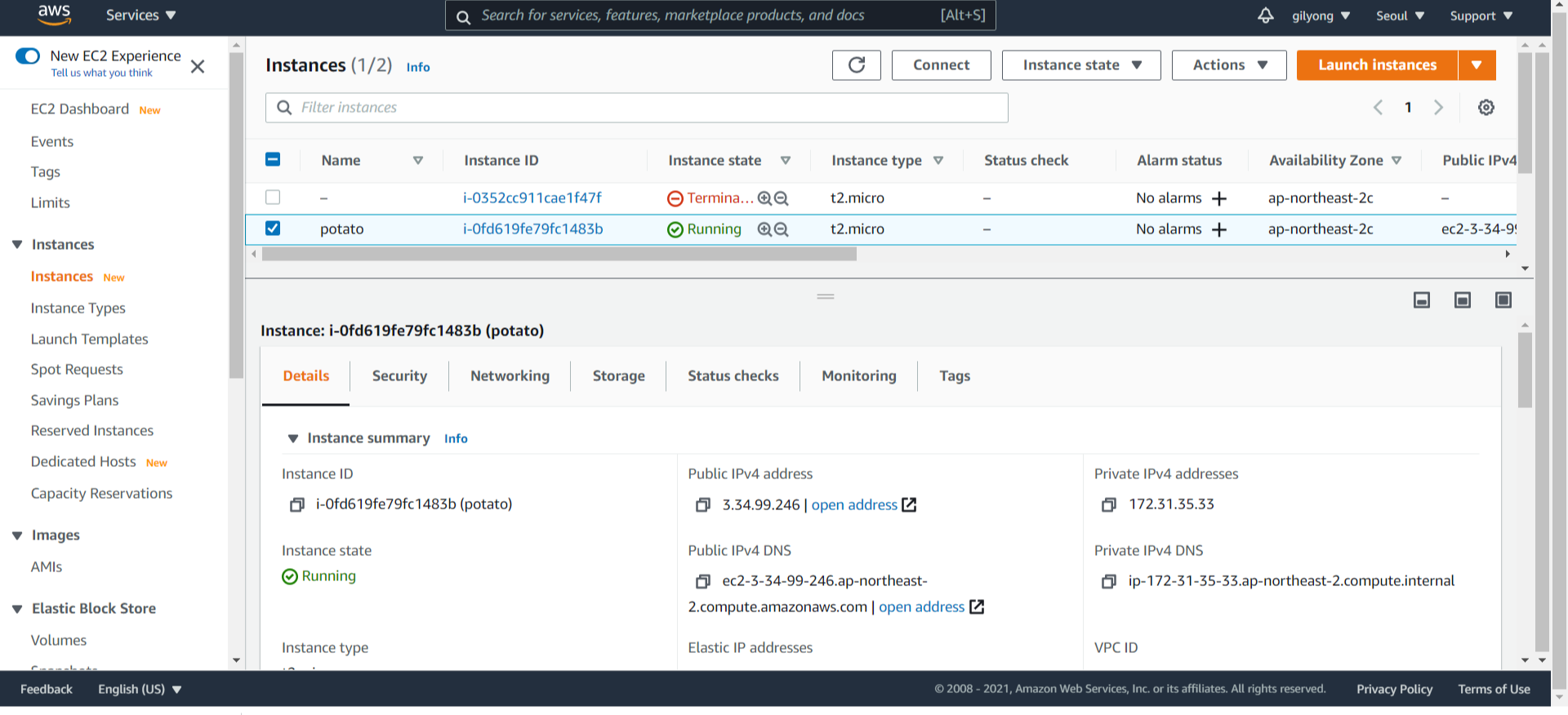Screen dimensions: 1568x715
Task: Switch to the Status checks tab
Action: pyautogui.click(x=733, y=375)
